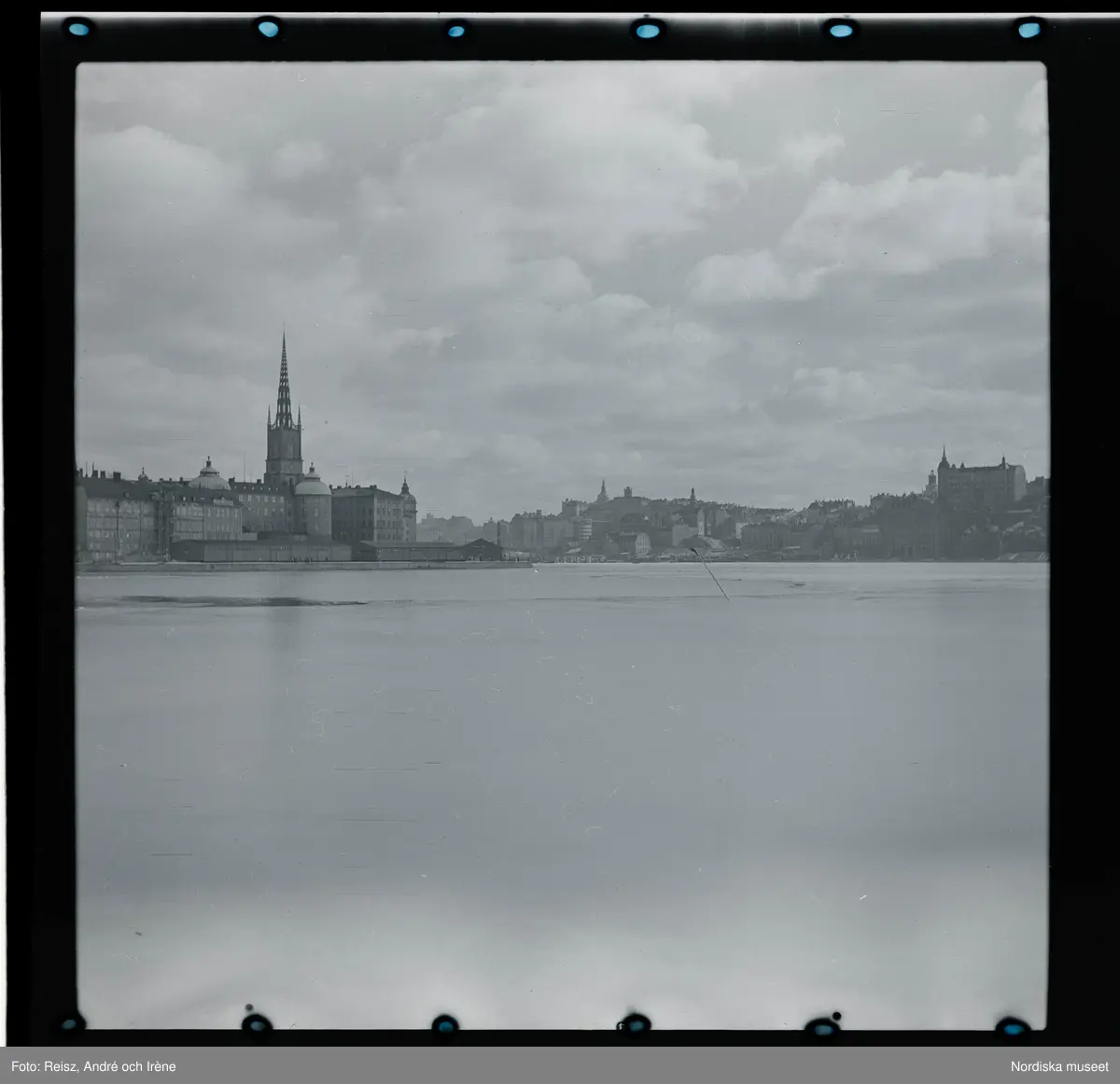Viewport: 1120px width, 1084px height.
Task: Select the top-left blue film edge mark
Action: [78, 28]
